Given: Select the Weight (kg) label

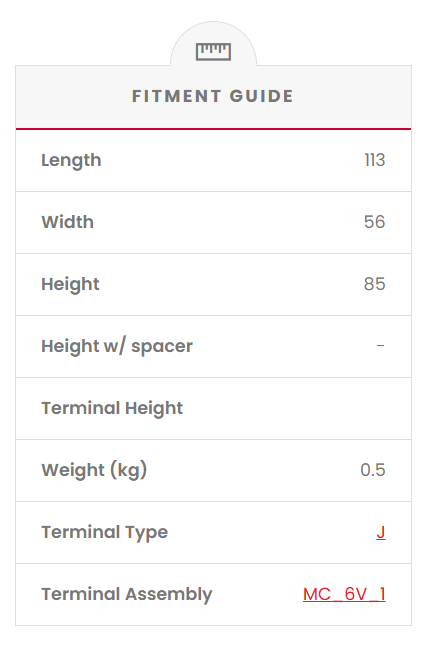Looking at the screenshot, I should coord(94,470).
